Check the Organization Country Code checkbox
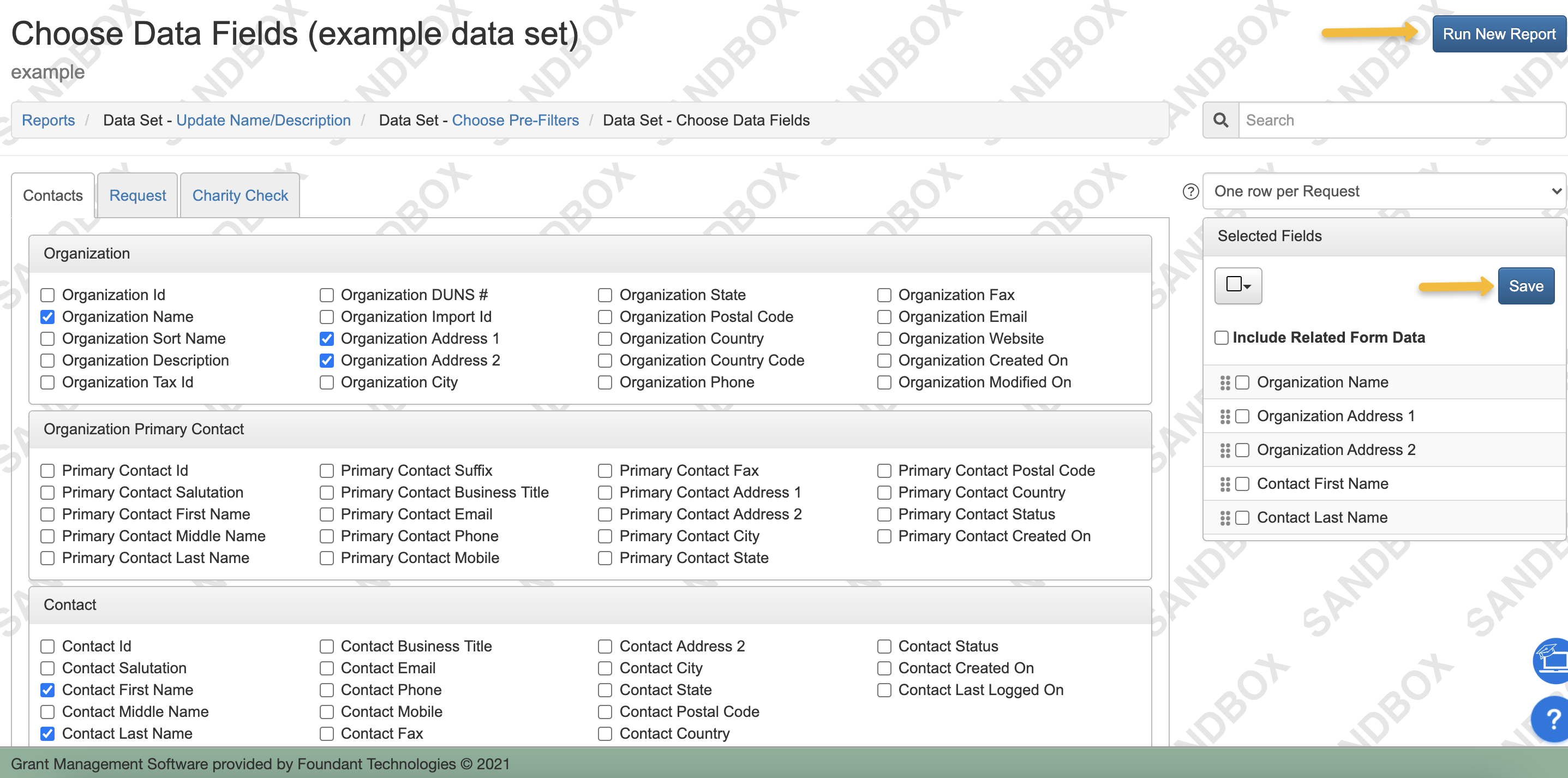Viewport: 1568px width, 778px height. click(605, 361)
